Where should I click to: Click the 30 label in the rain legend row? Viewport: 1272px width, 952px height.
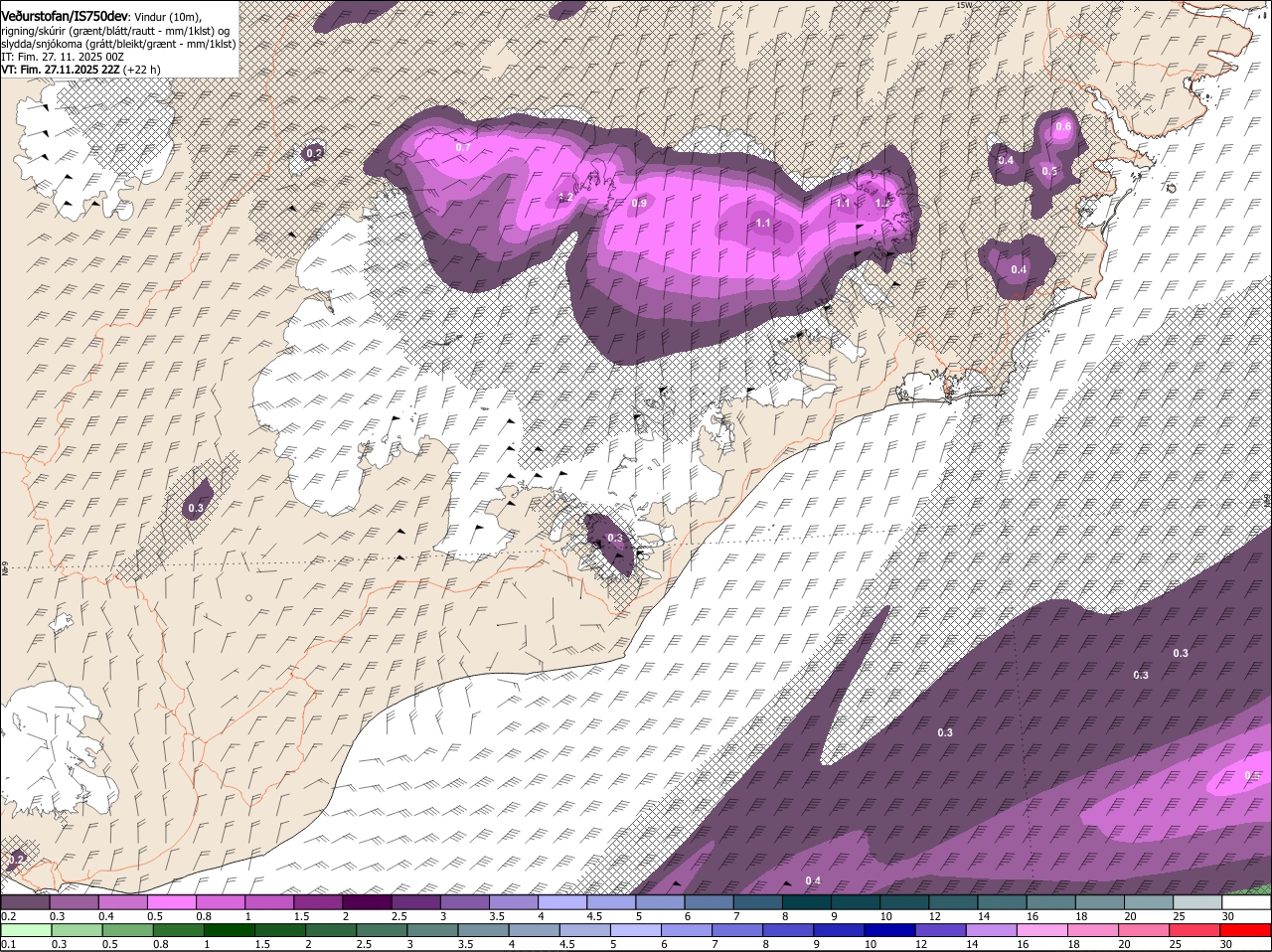(x=1225, y=943)
